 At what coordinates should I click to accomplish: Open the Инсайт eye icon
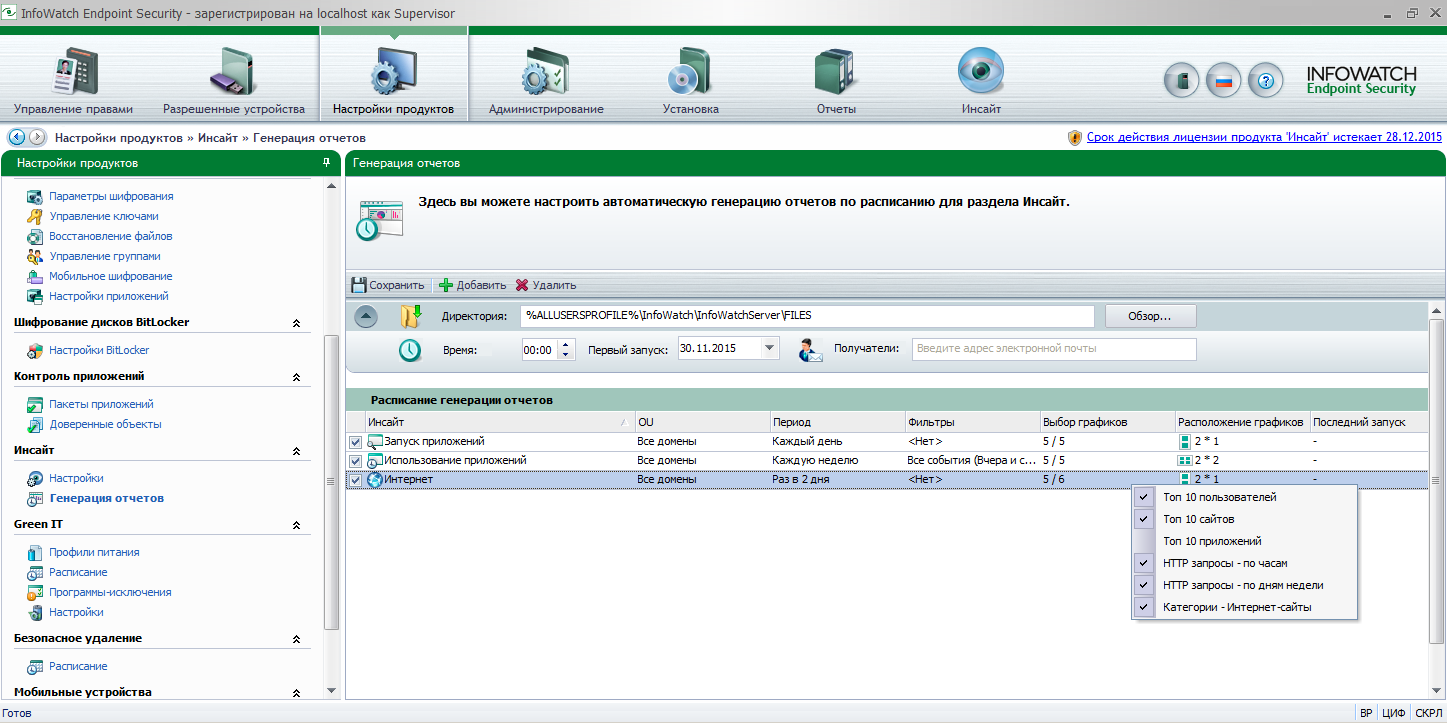[x=980, y=72]
